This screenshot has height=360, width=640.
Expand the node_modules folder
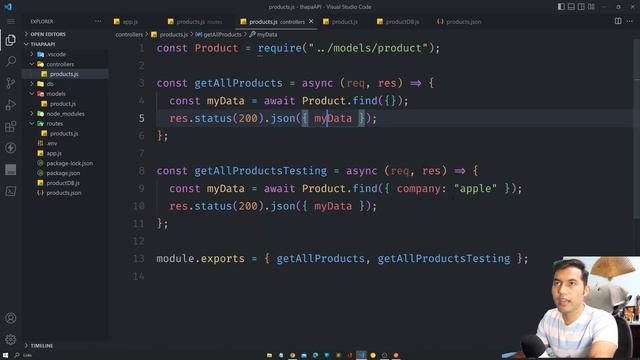click(x=65, y=114)
